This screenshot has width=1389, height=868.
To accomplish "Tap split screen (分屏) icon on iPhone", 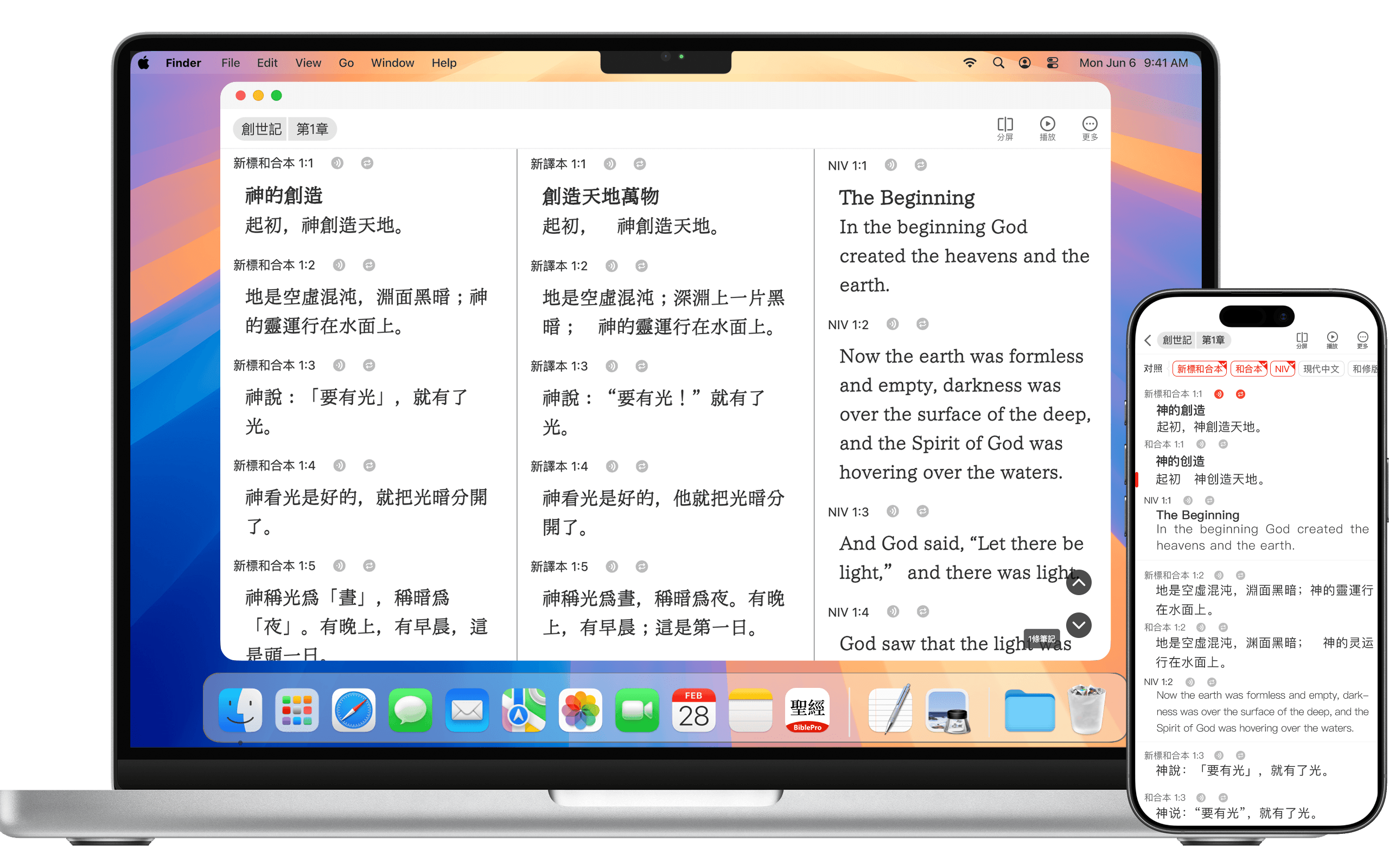I will [x=1302, y=340].
